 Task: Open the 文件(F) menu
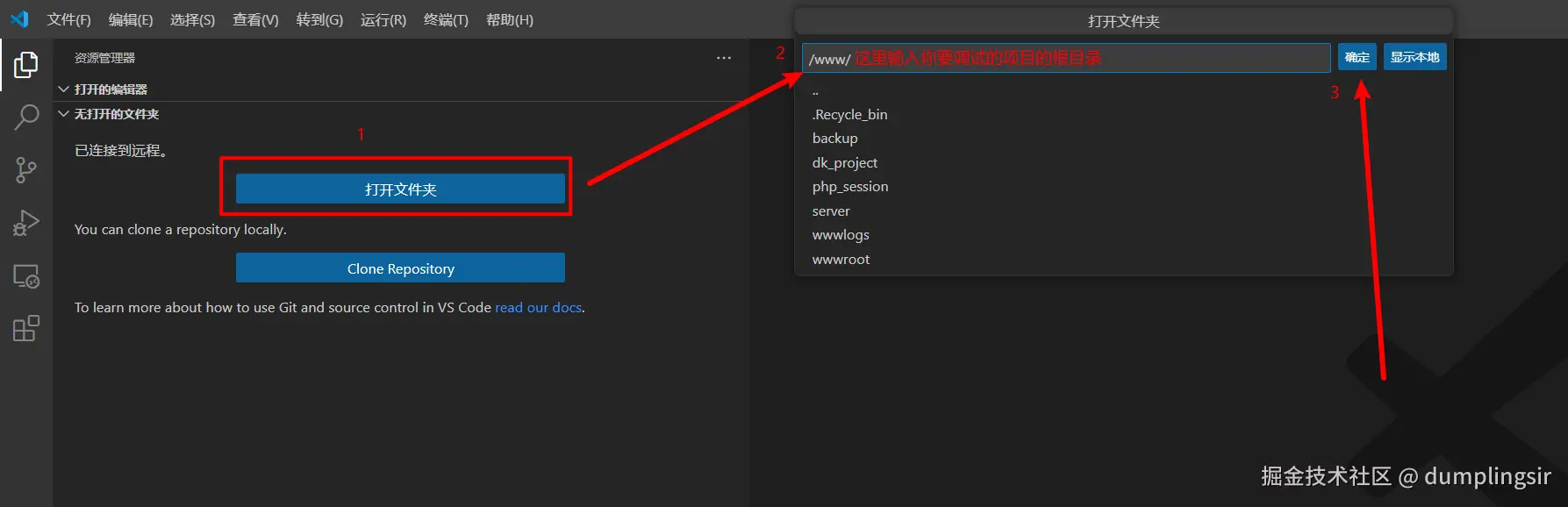(x=68, y=19)
